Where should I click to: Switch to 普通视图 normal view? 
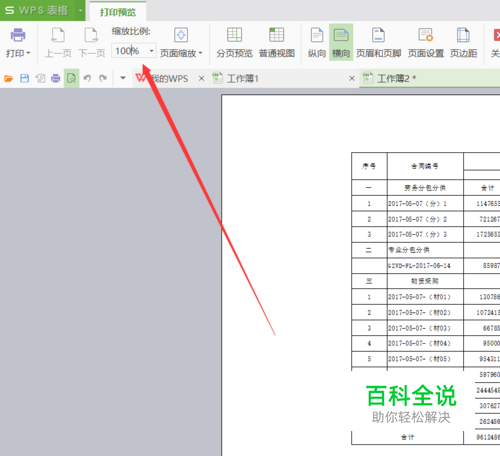277,43
